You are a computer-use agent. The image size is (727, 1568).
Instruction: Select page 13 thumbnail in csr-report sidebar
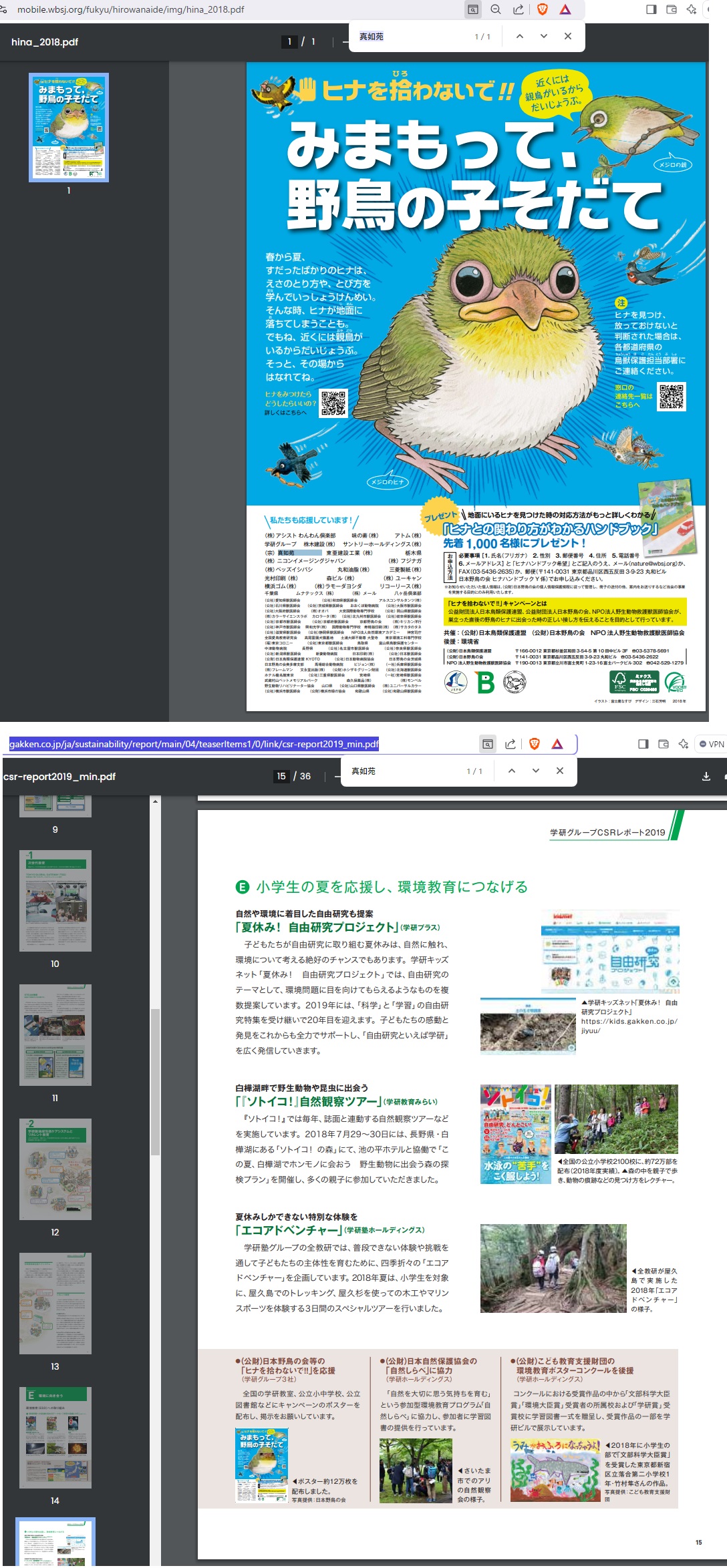click(55, 1304)
